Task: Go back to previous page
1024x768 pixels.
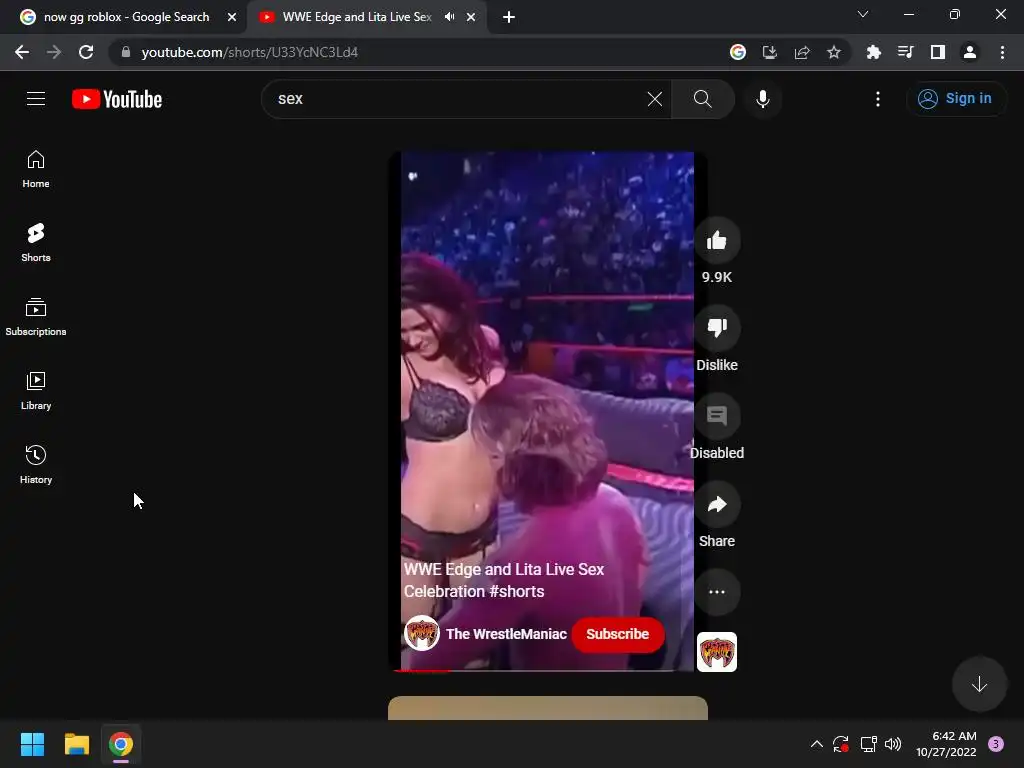Action: pos(22,52)
